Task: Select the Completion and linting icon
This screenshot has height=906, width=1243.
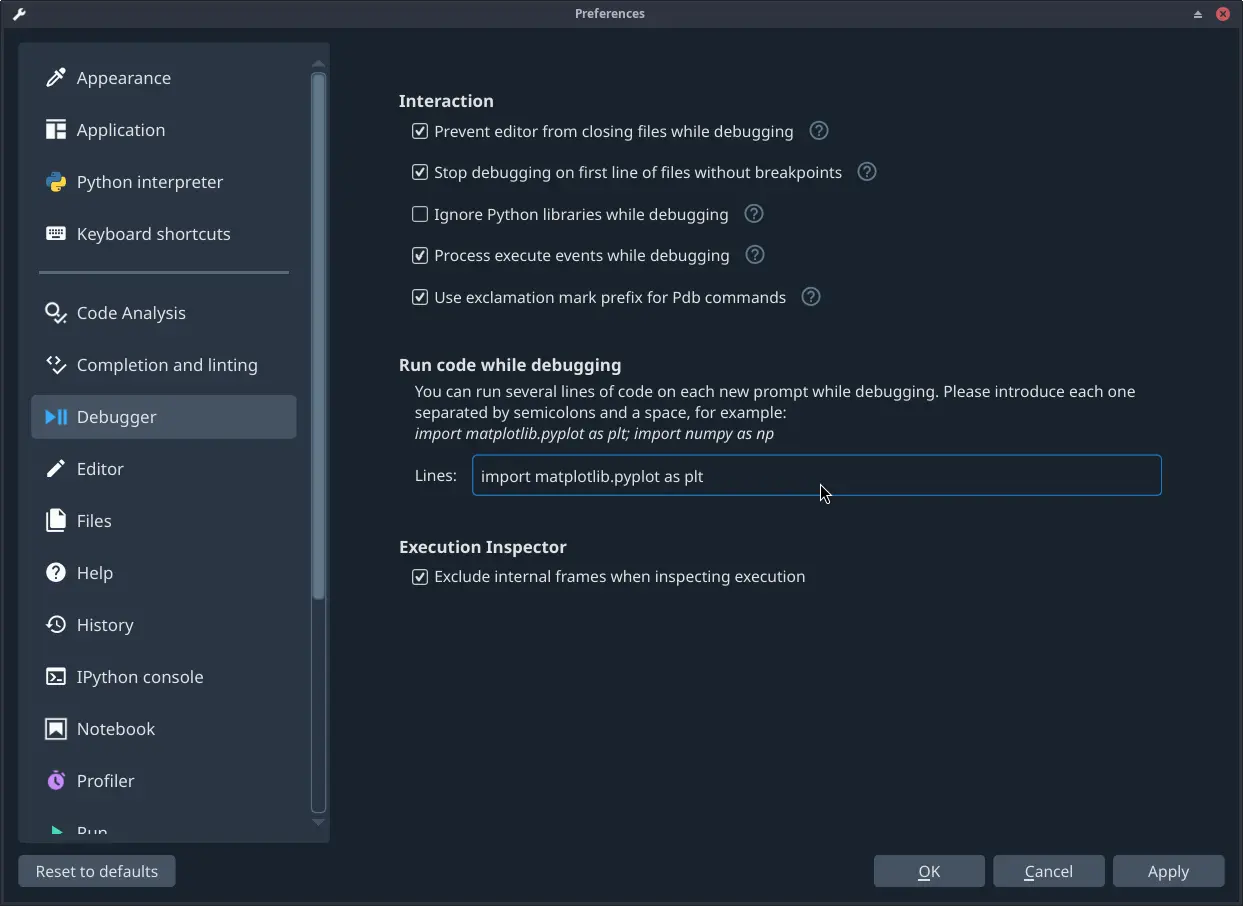Action: coord(57,365)
